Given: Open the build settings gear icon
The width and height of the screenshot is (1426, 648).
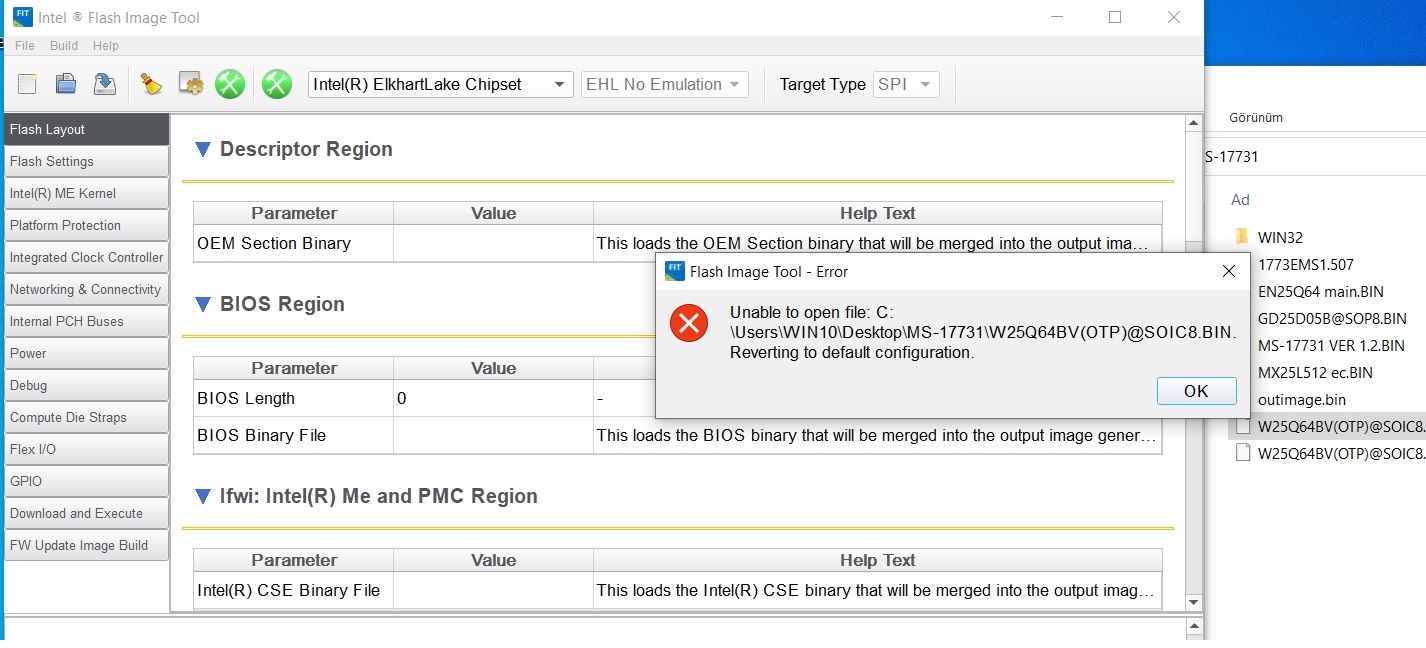Looking at the screenshot, I should (190, 84).
